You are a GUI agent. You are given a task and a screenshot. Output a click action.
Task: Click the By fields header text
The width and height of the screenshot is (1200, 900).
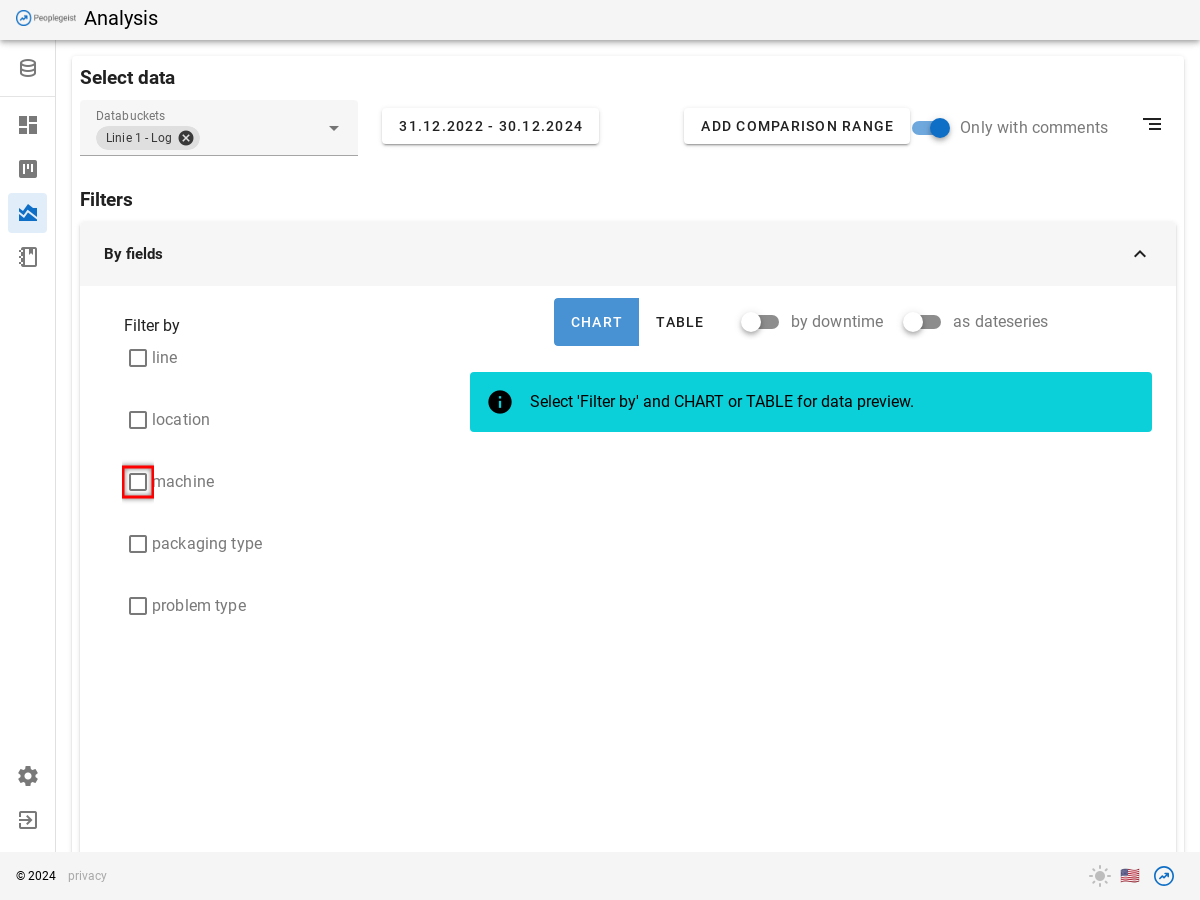pos(133,254)
